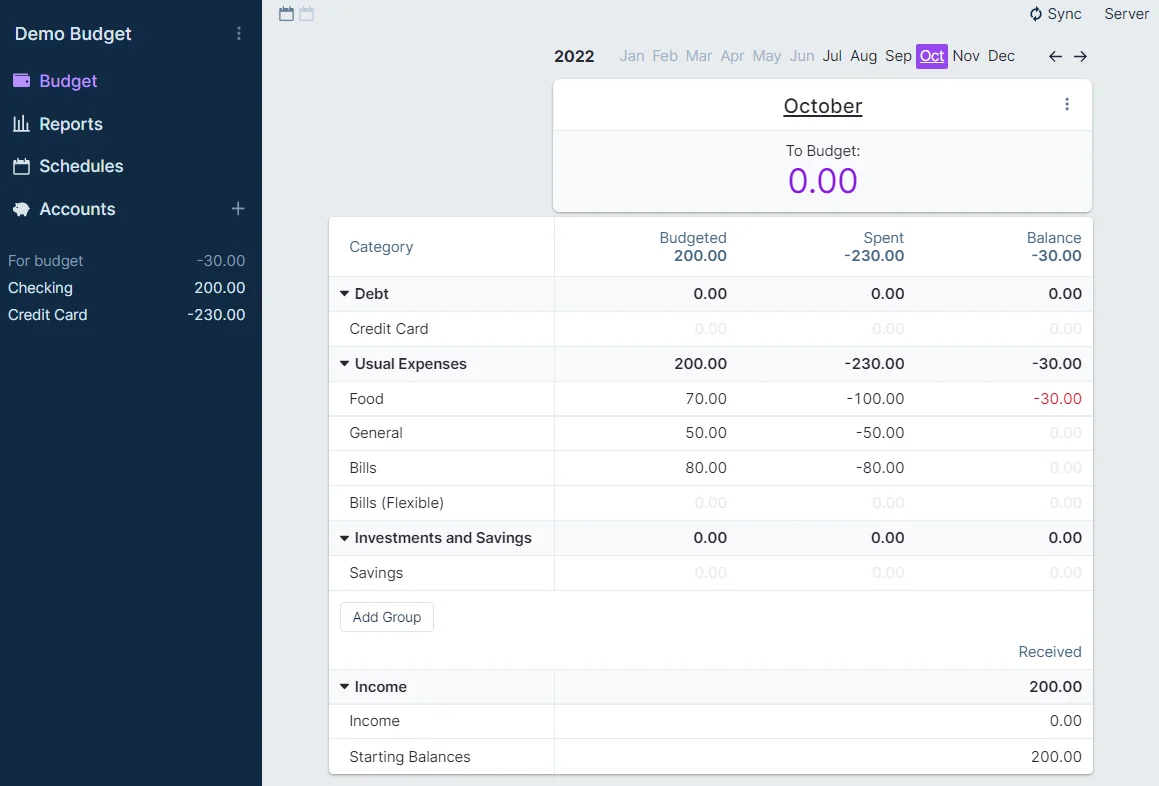The image size is (1159, 786).
Task: Collapse the Investments and Savings group
Action: pos(345,538)
